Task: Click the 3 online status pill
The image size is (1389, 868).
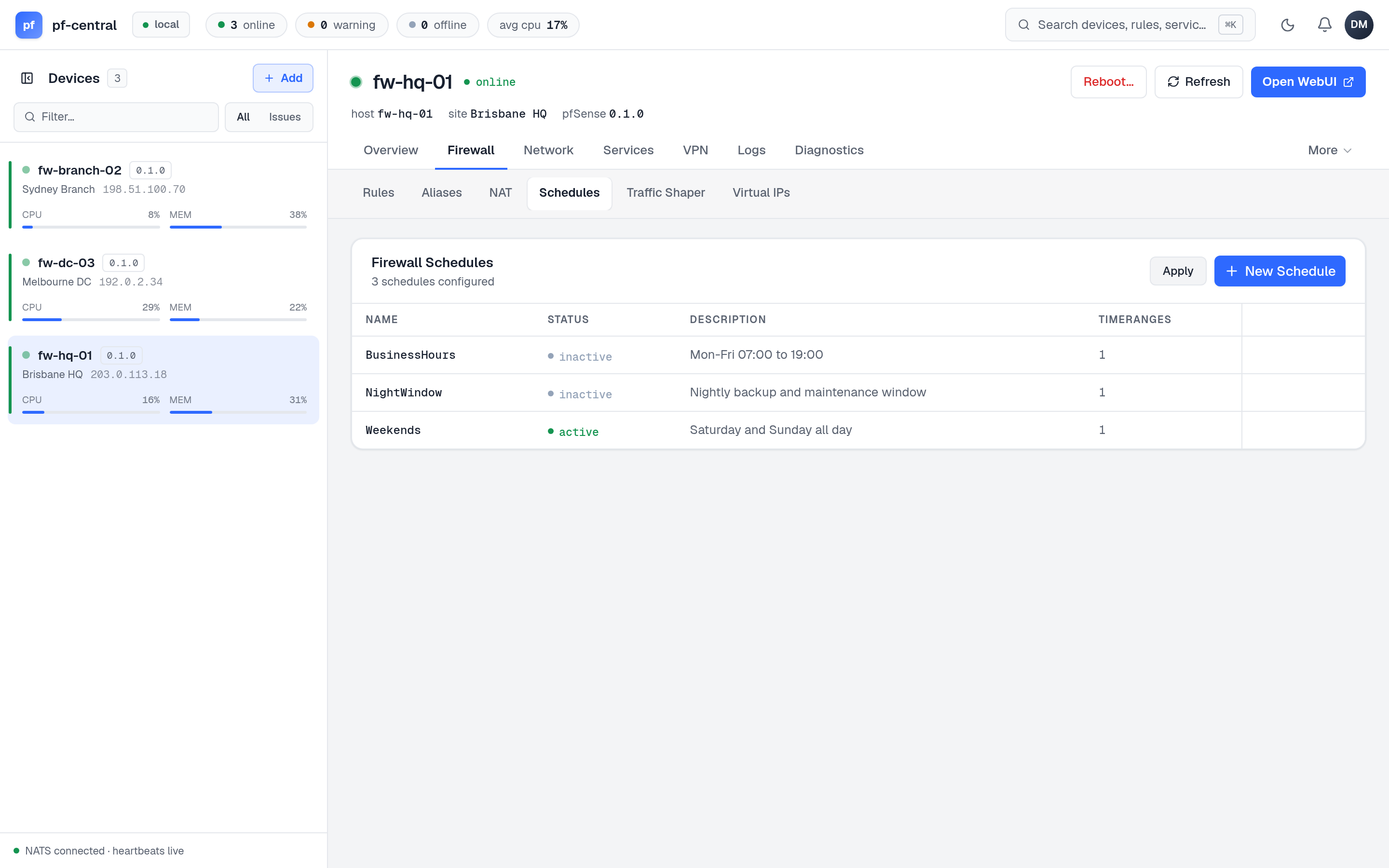Action: (246, 25)
